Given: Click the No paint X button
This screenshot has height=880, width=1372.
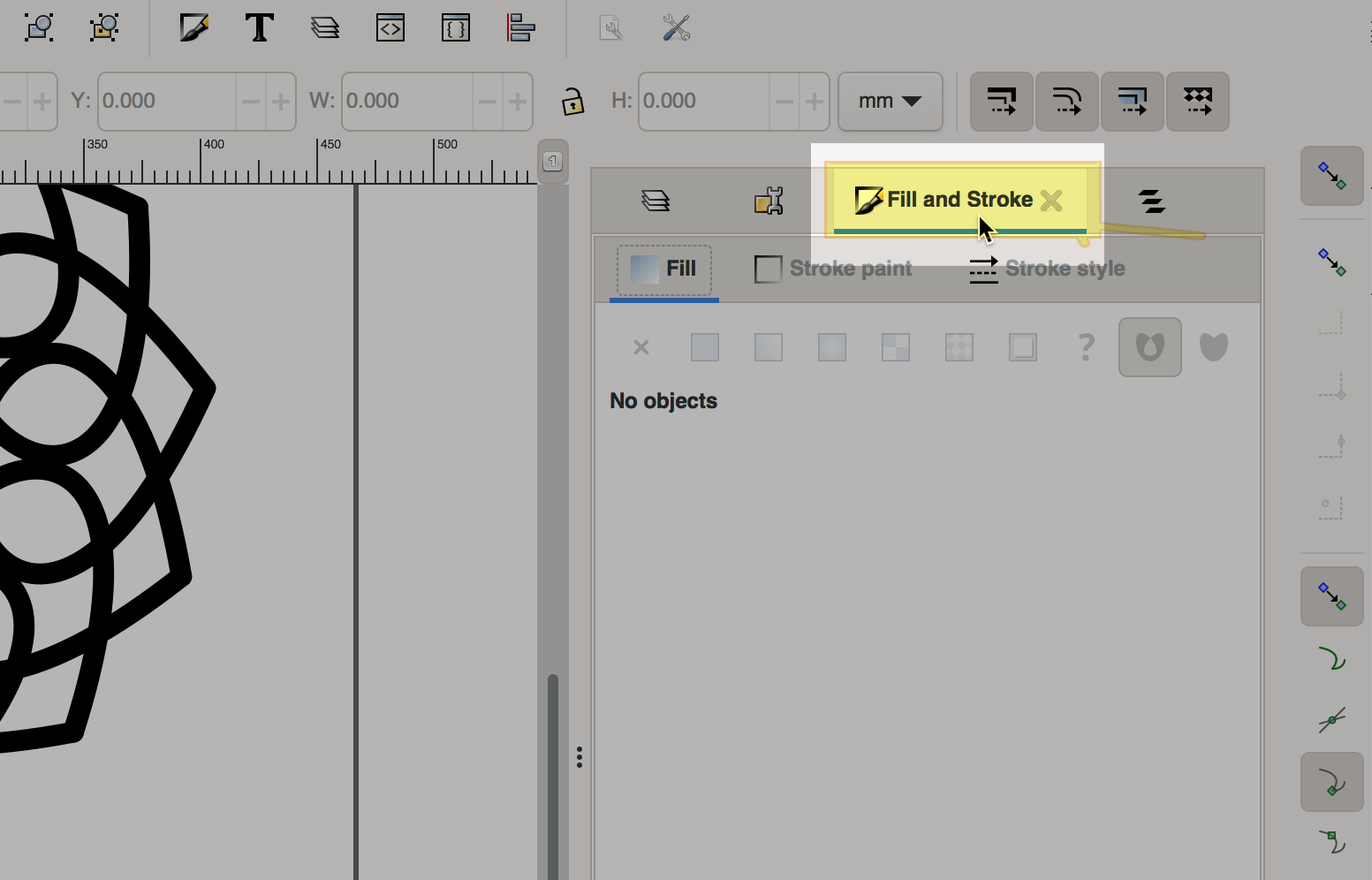Looking at the screenshot, I should 641,347.
